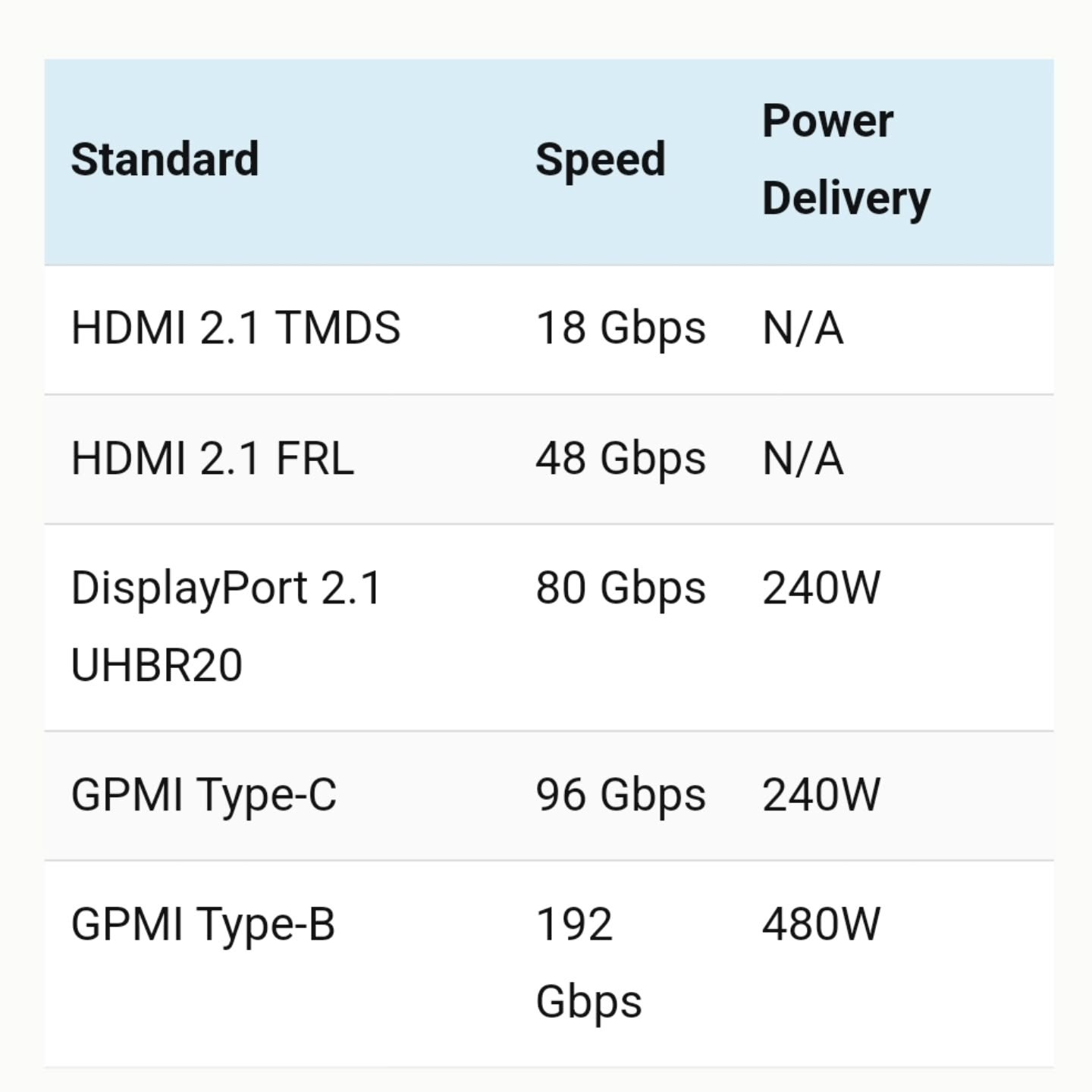Select the 192 Gbps speed cell

tap(589, 963)
